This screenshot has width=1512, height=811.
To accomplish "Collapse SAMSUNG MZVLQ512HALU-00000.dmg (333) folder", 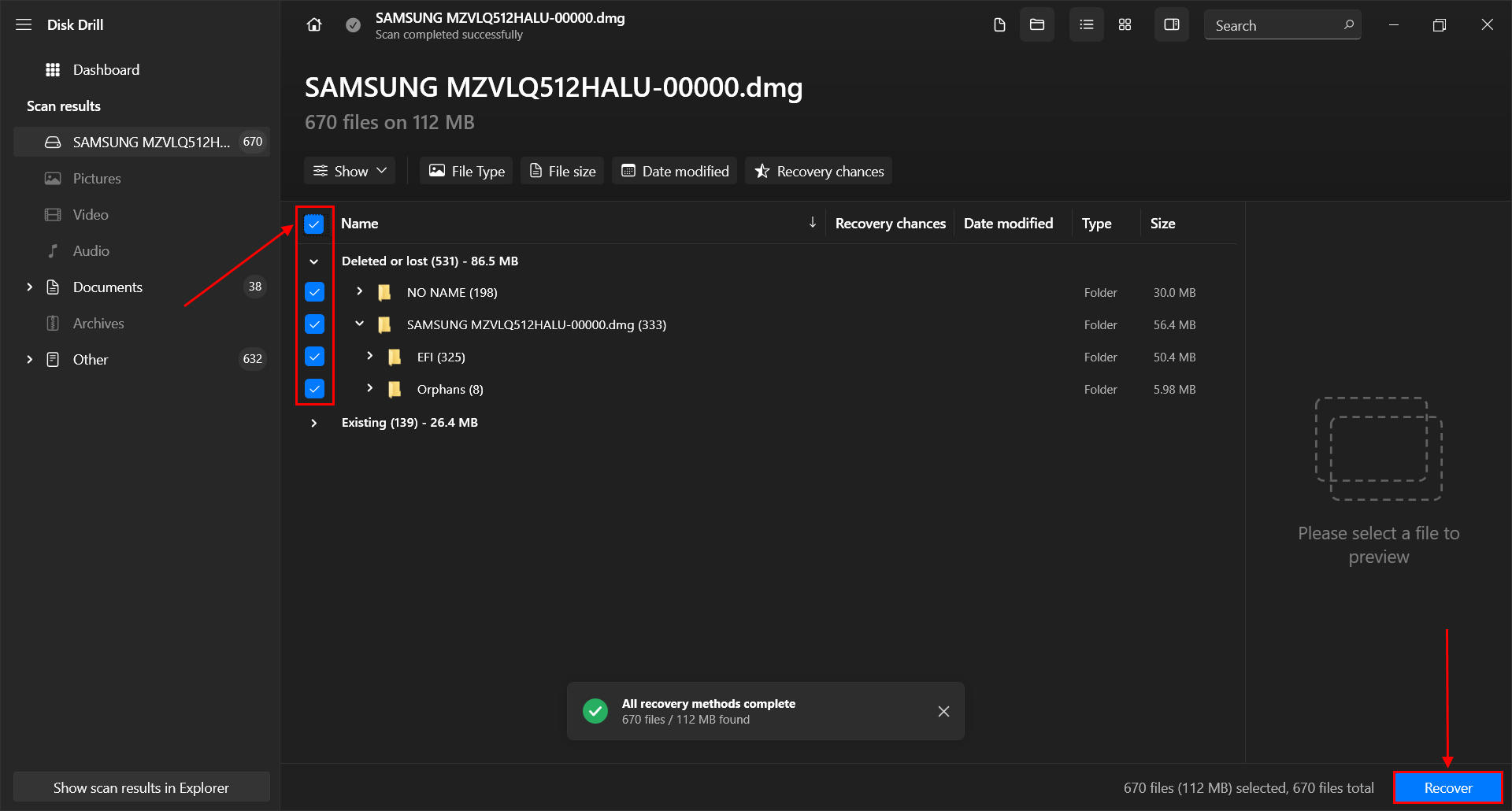I will click(359, 324).
